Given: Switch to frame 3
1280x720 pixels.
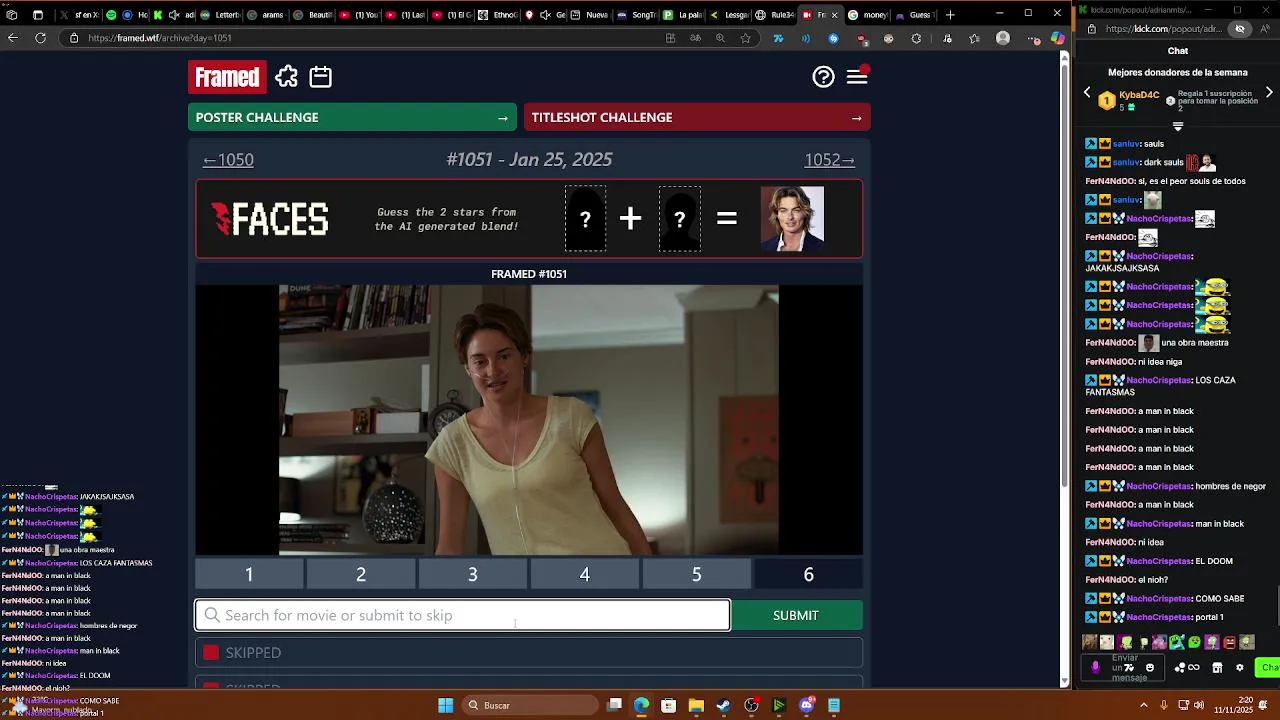Looking at the screenshot, I should (473, 574).
